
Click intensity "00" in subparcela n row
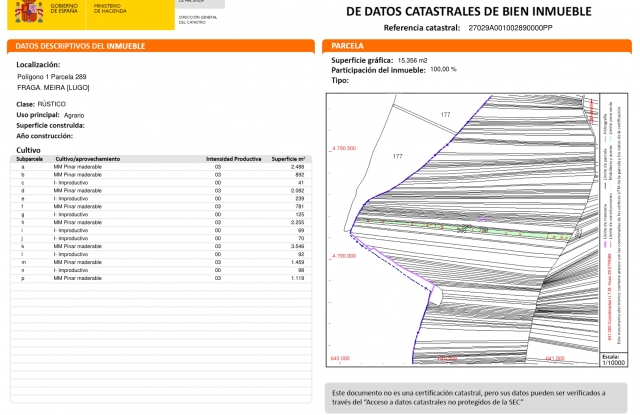click(218, 270)
